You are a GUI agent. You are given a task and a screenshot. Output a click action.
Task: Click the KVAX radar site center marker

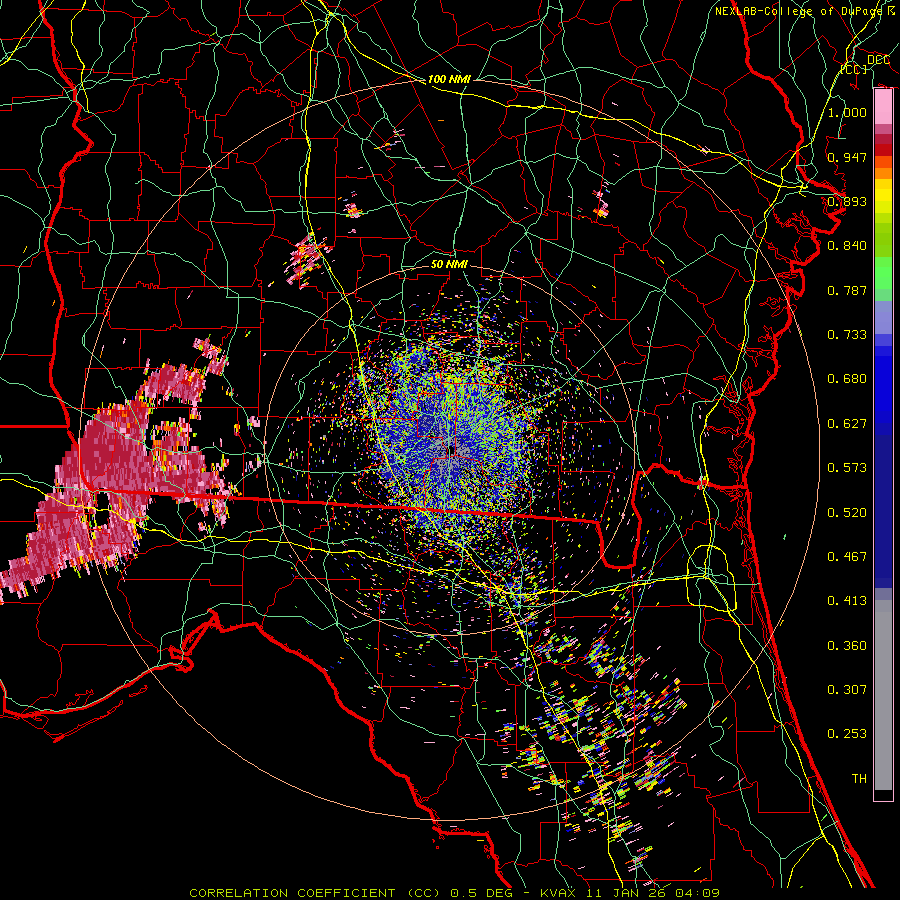(452, 452)
